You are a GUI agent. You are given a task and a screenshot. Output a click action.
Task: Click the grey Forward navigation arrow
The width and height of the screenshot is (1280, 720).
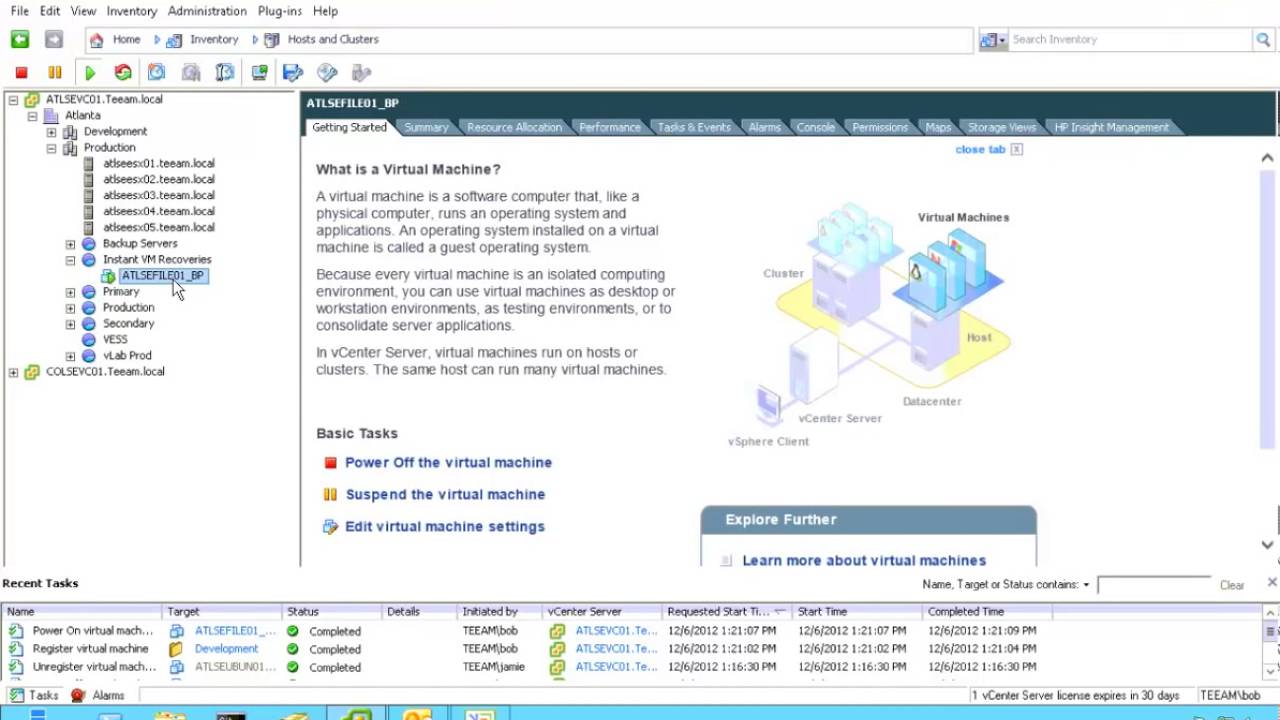click(x=54, y=40)
